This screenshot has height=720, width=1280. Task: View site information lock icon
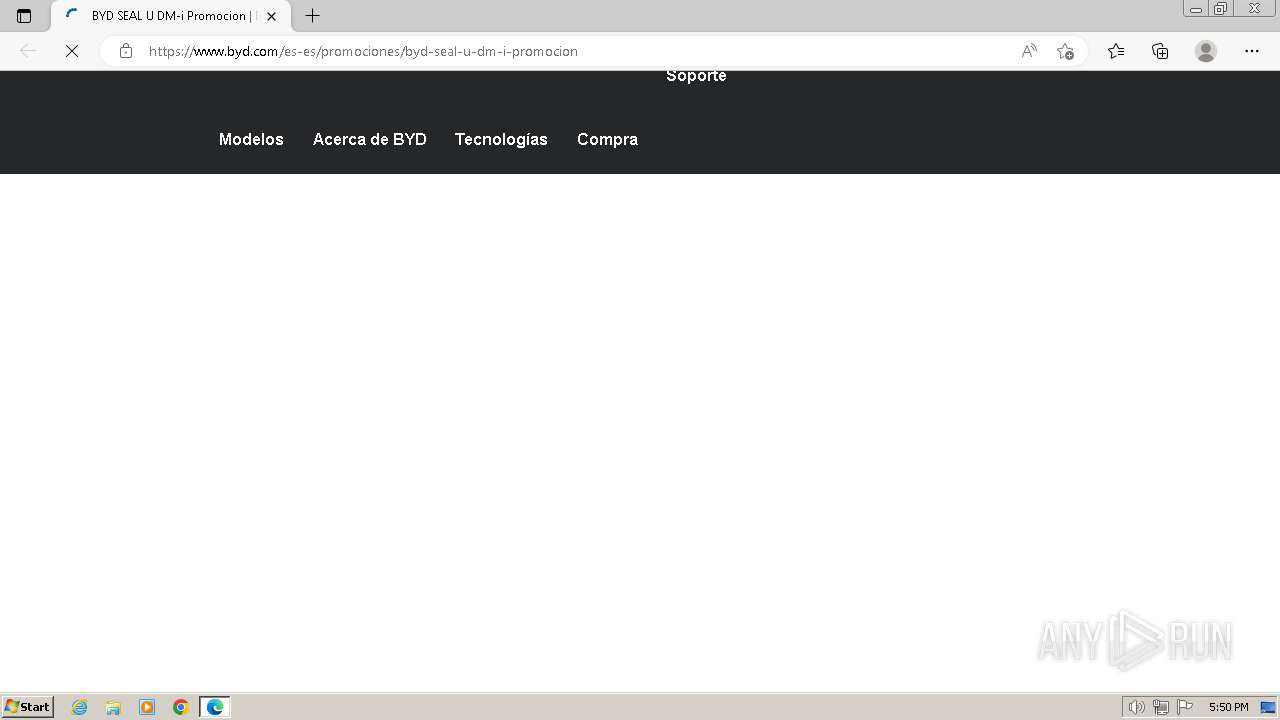click(126, 51)
